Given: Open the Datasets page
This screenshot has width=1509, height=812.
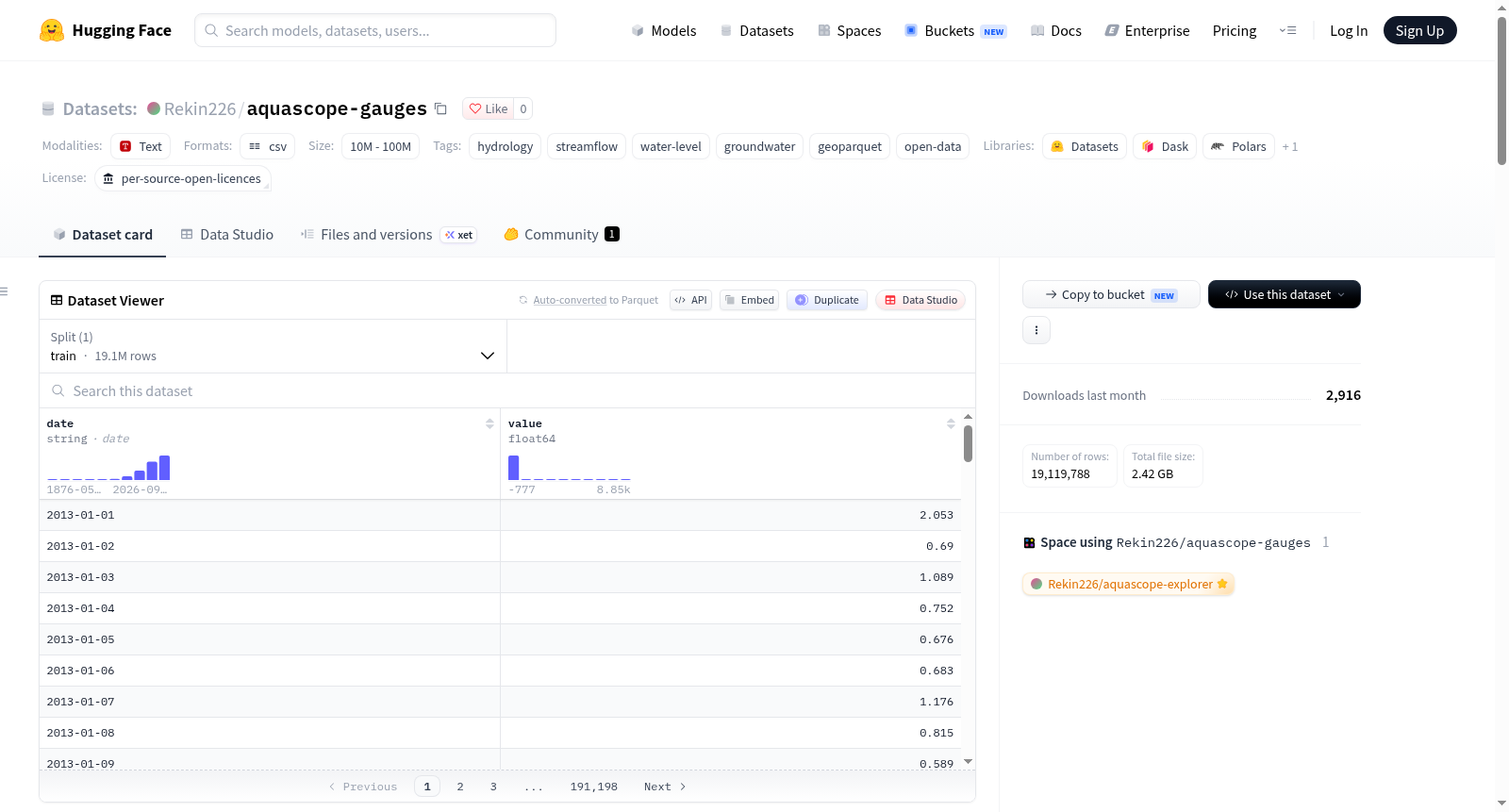Looking at the screenshot, I should tap(756, 30).
